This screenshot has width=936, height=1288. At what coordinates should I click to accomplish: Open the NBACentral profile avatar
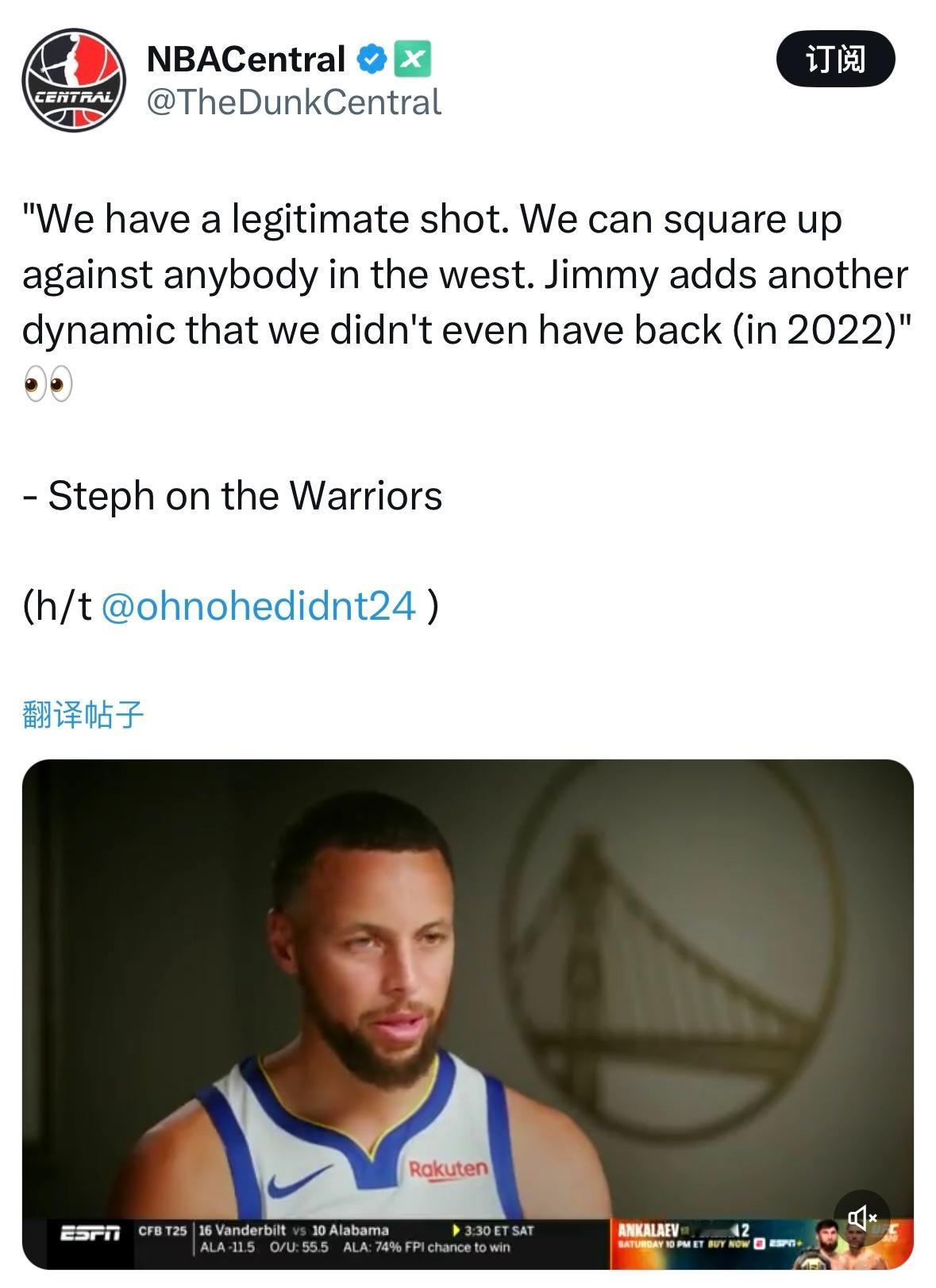73,80
